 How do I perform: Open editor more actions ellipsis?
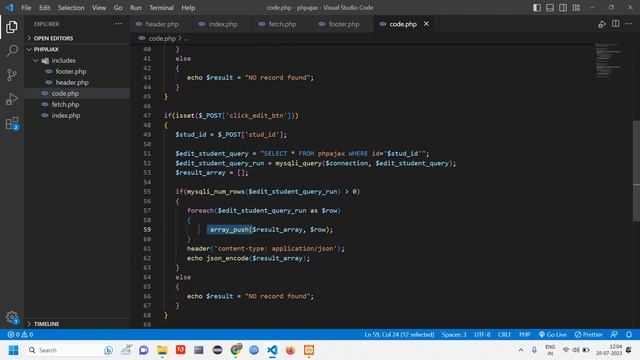click(x=629, y=24)
